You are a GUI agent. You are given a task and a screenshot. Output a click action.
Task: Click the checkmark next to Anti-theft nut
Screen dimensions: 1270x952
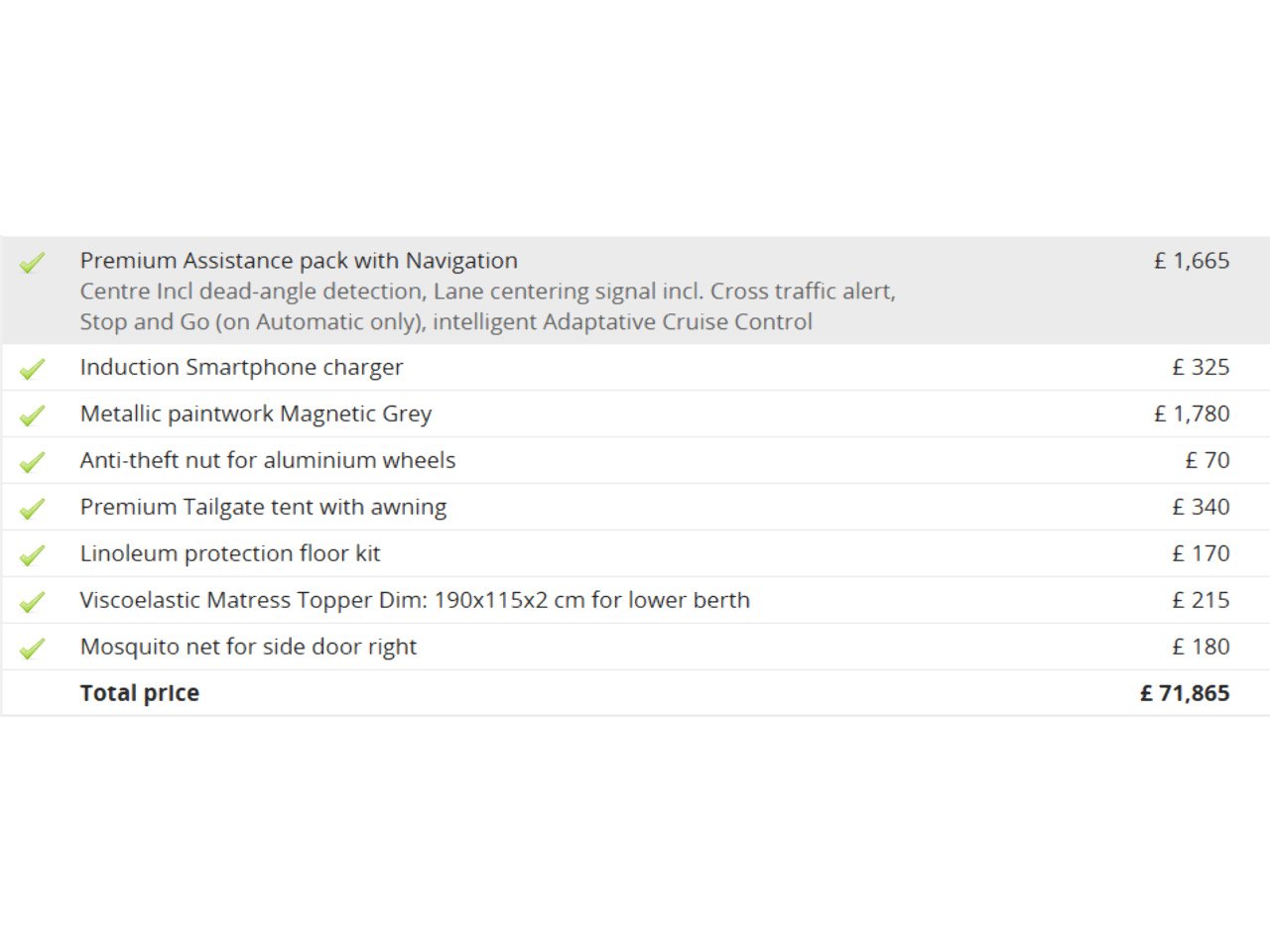32,461
